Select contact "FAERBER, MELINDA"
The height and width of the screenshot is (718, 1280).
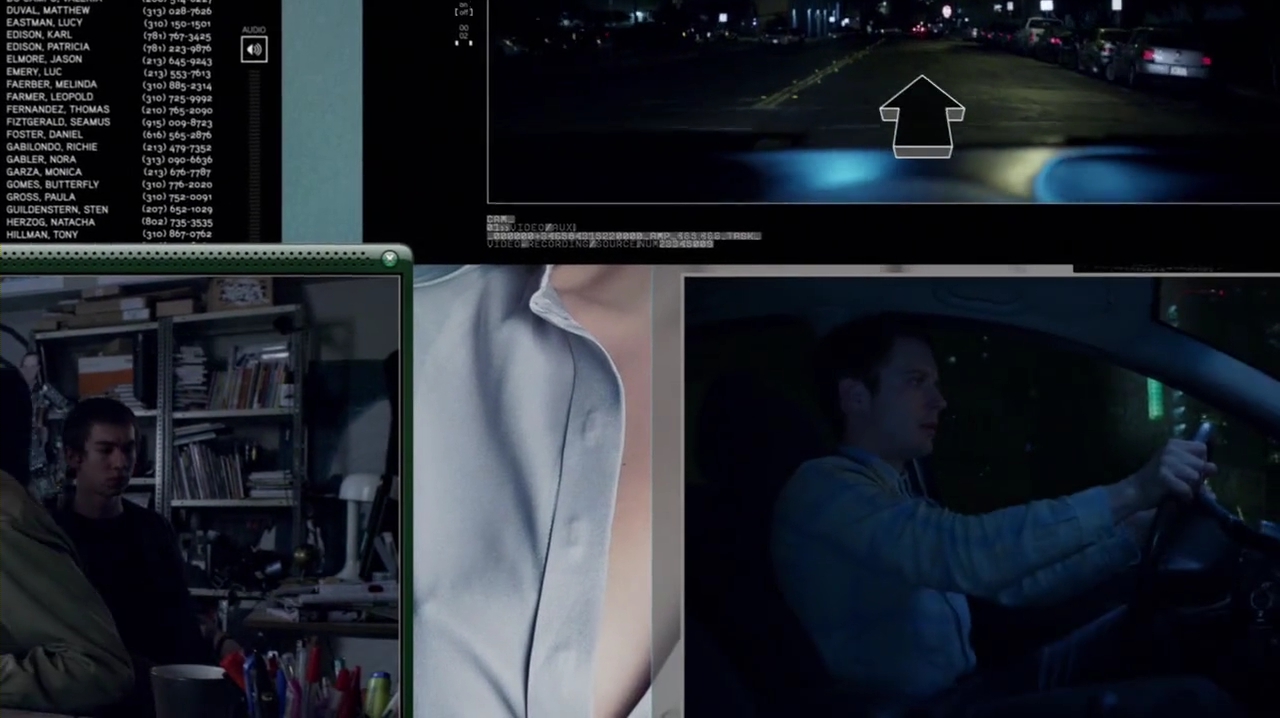(51, 84)
